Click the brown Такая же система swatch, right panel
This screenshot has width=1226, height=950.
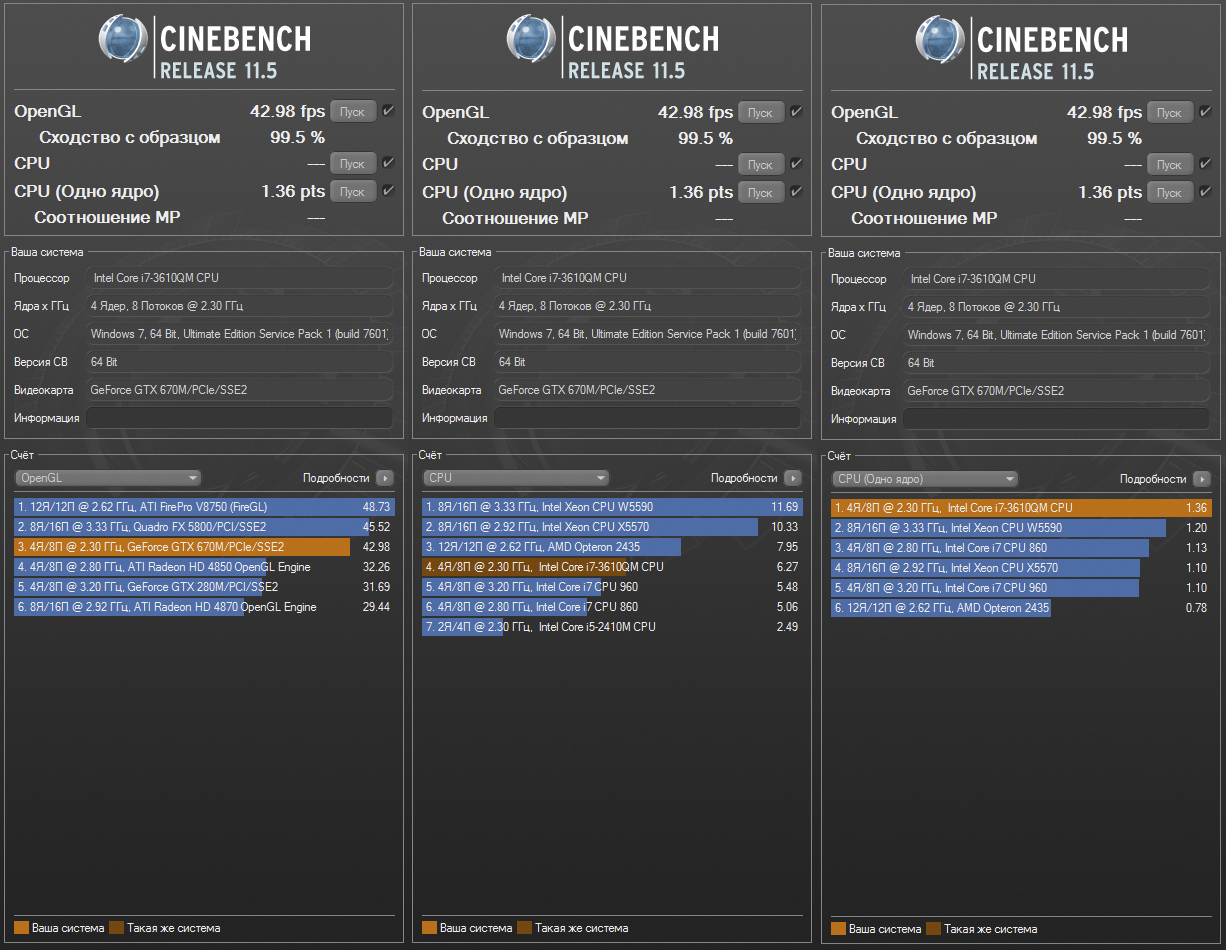[x=933, y=929]
